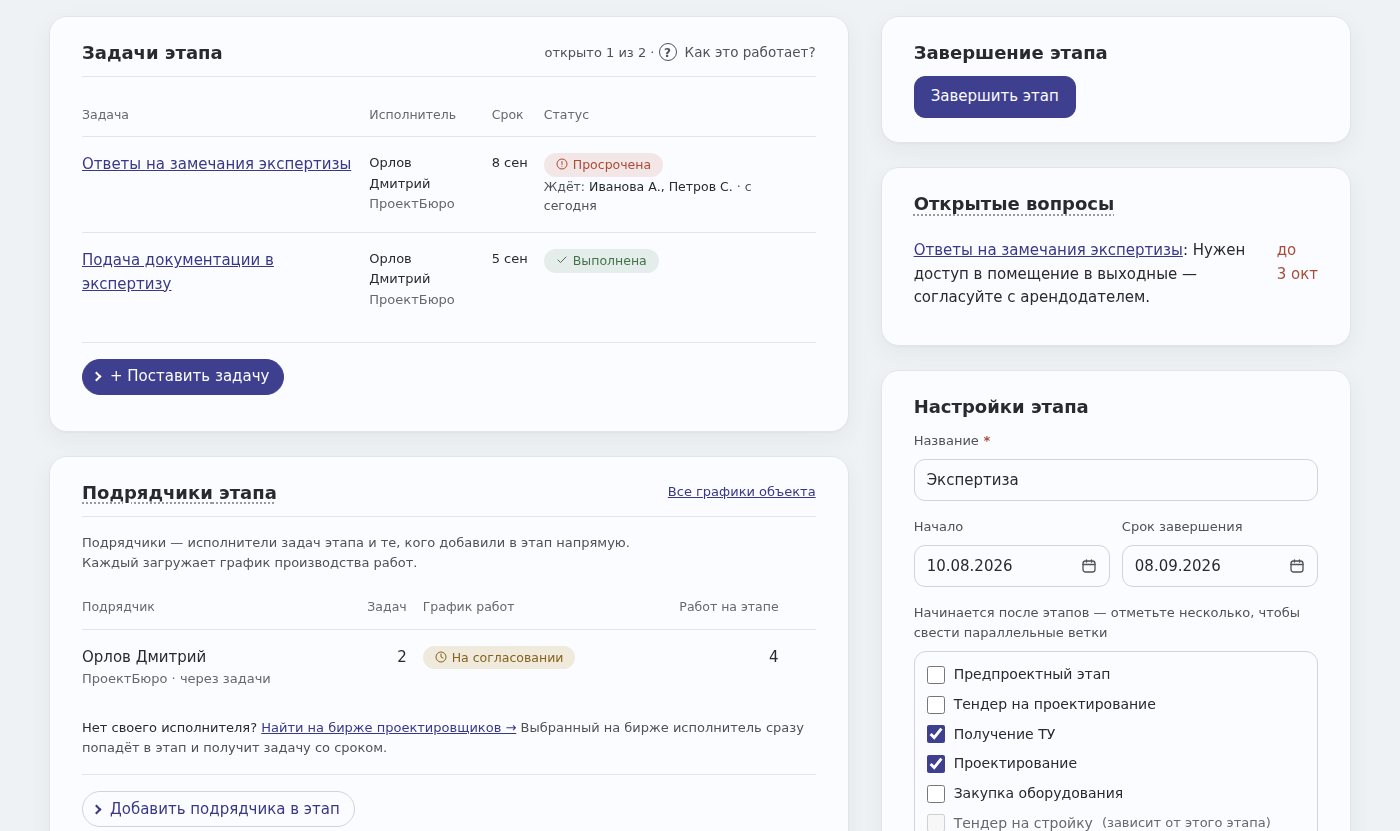Click the Исполнитель column header
The width and height of the screenshot is (1400, 831).
[412, 115]
